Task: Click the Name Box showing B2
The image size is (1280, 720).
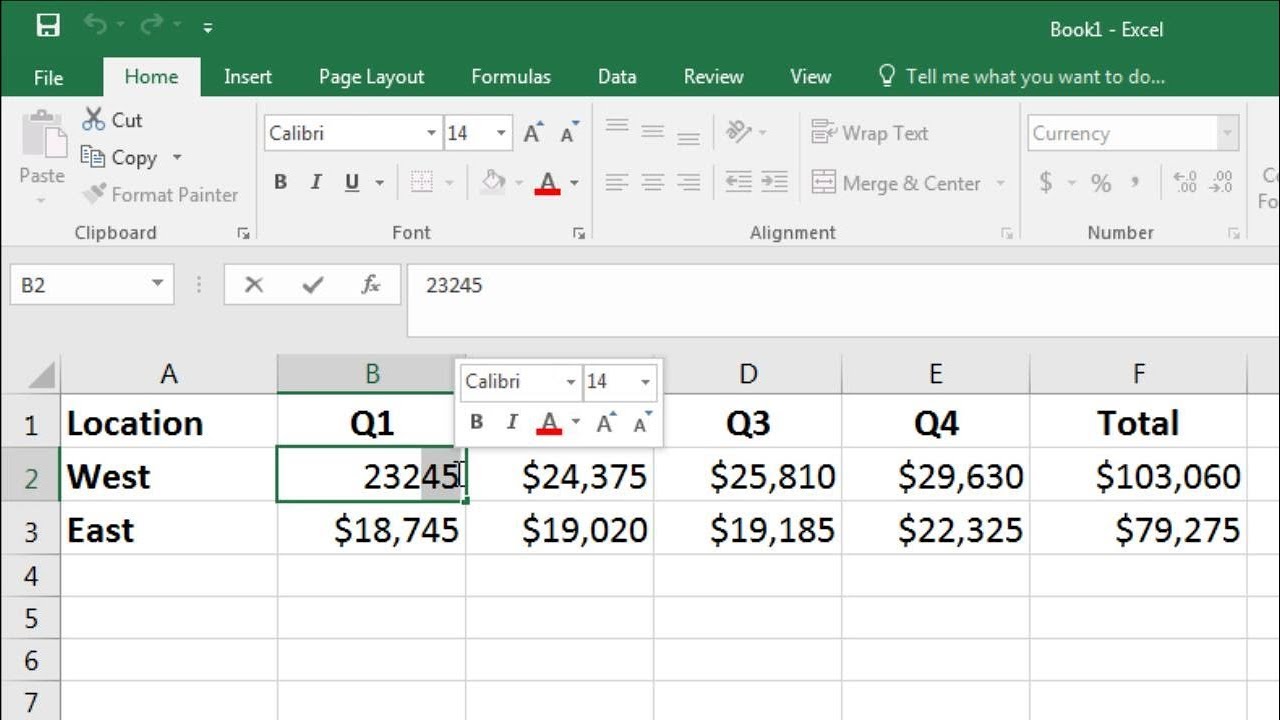Action: (x=92, y=285)
